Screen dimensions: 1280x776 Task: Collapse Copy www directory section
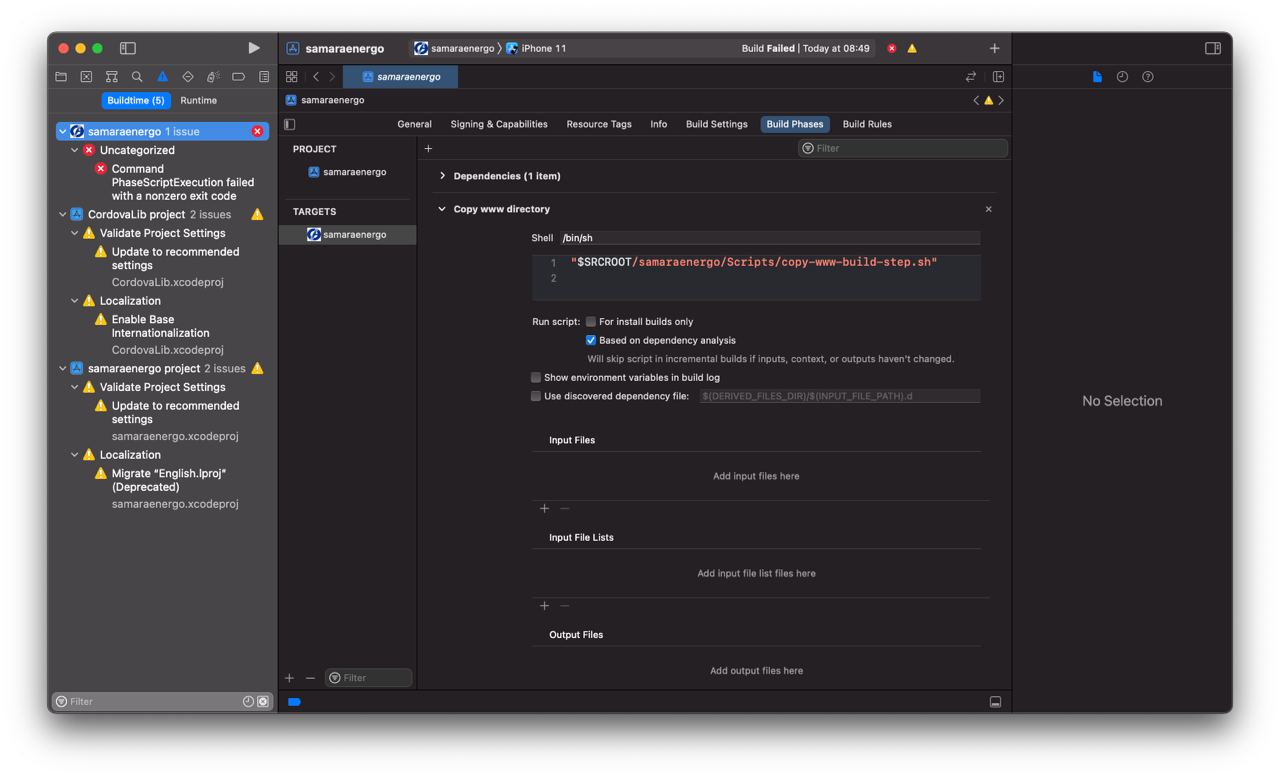pos(442,209)
